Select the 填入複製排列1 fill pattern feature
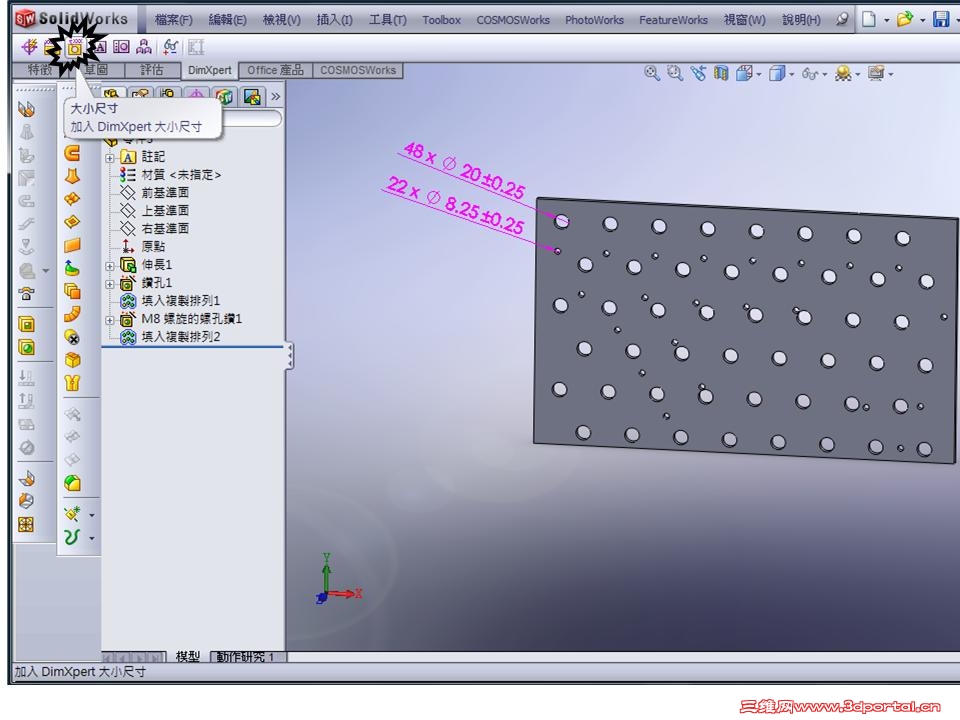Viewport: 960px width, 720px height. (170, 301)
